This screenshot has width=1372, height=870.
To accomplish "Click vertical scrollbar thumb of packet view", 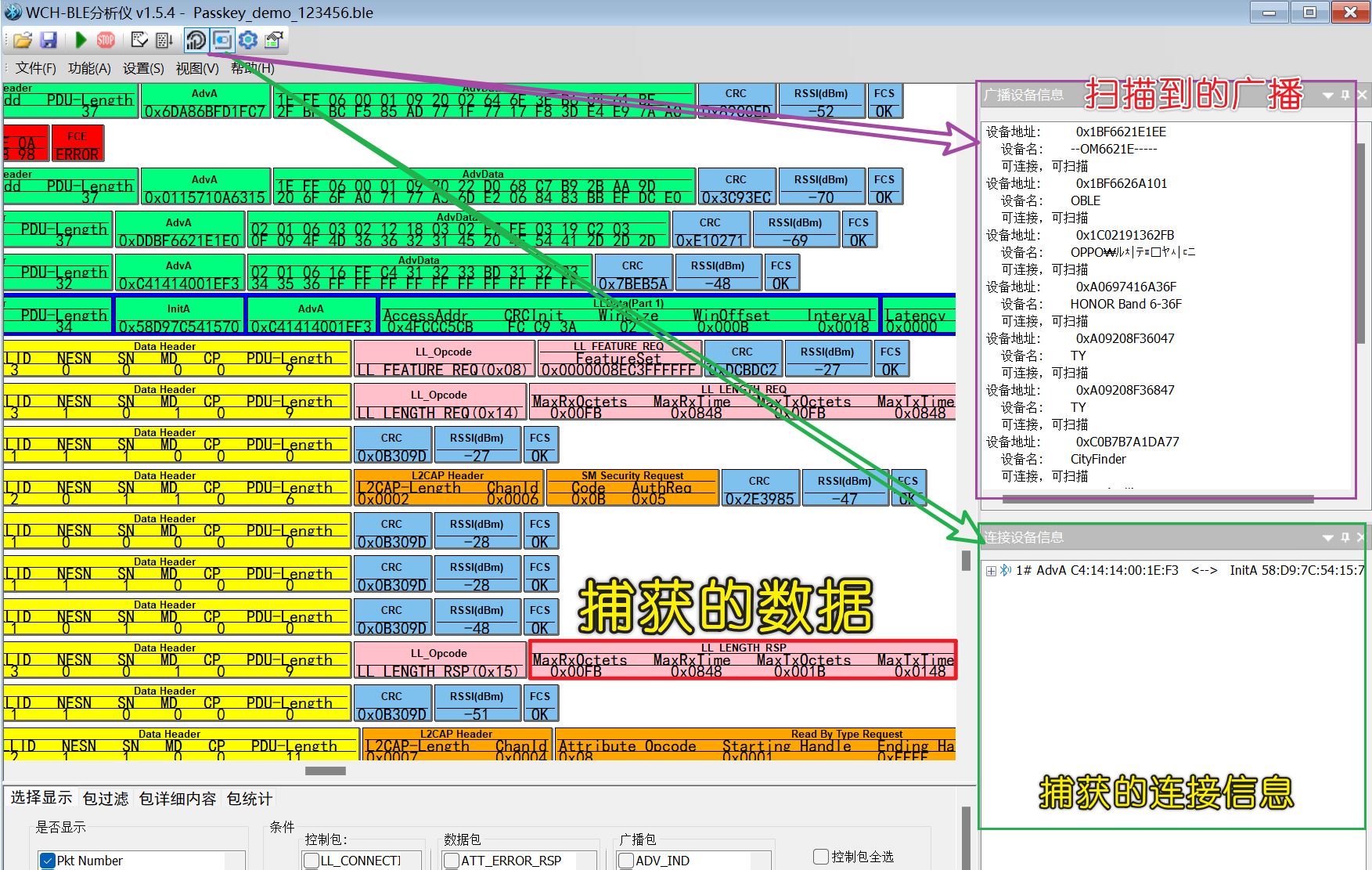I will coord(966,561).
